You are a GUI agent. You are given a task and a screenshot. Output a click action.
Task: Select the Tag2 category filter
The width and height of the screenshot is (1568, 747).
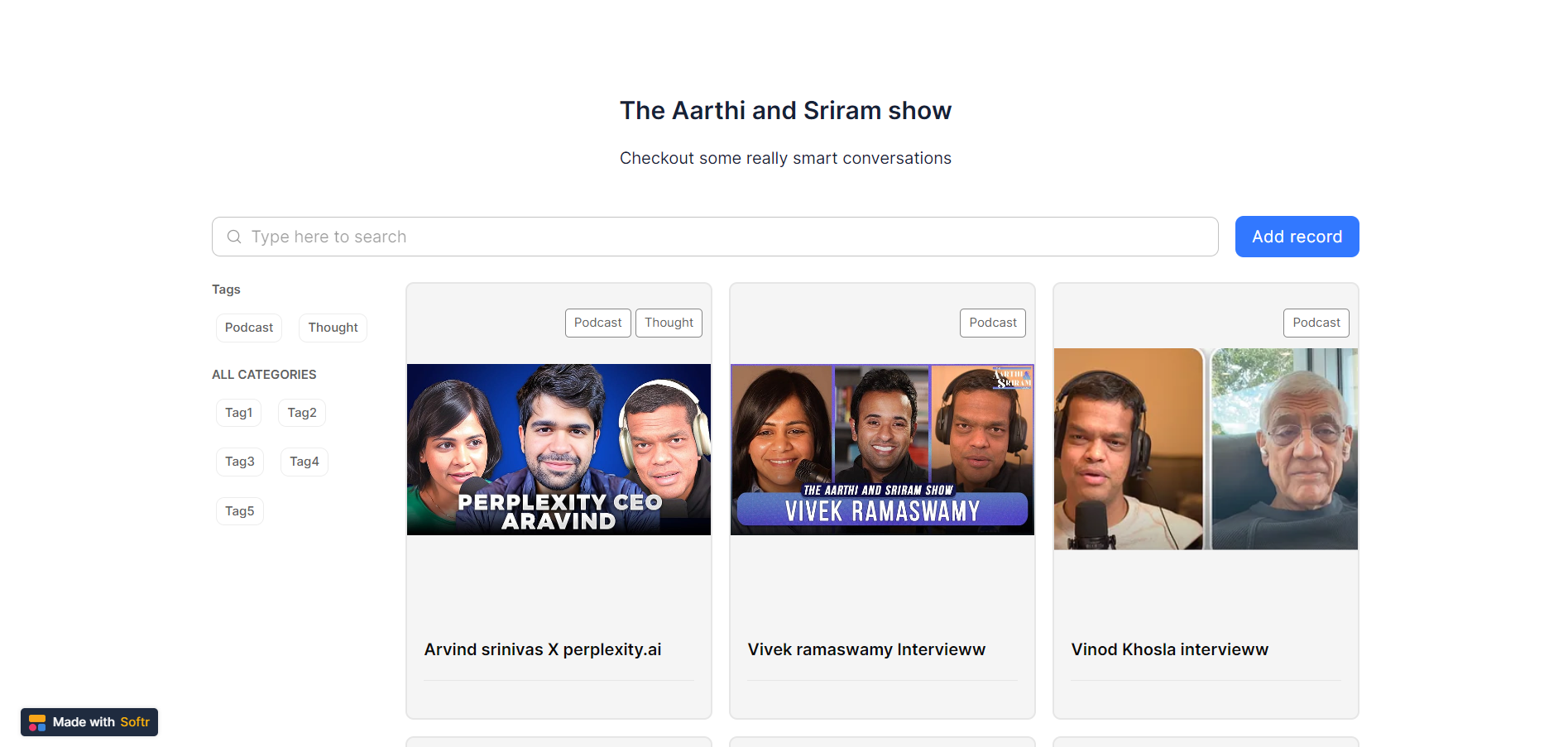pos(302,413)
